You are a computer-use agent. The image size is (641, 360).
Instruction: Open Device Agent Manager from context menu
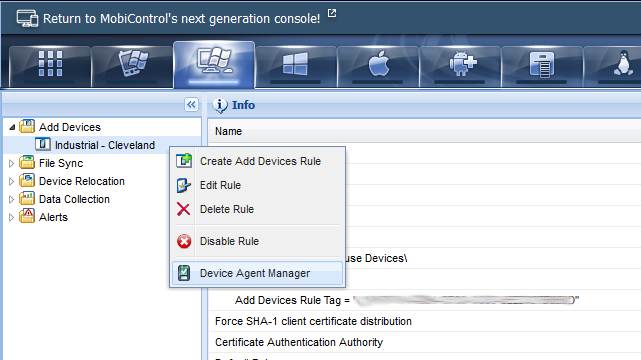258,273
